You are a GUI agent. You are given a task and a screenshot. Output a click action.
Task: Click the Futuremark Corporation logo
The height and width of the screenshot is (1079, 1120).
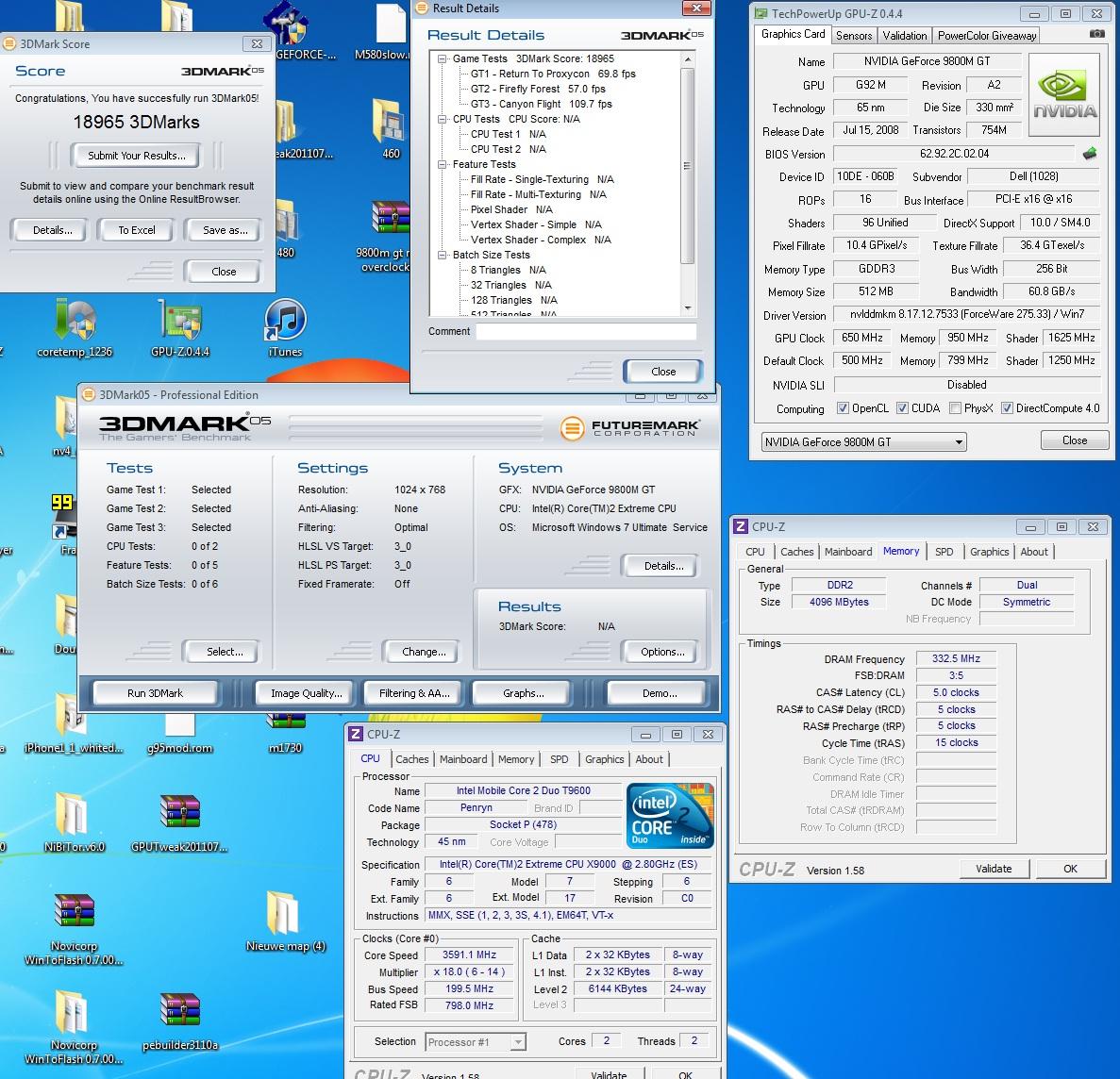coord(629,428)
